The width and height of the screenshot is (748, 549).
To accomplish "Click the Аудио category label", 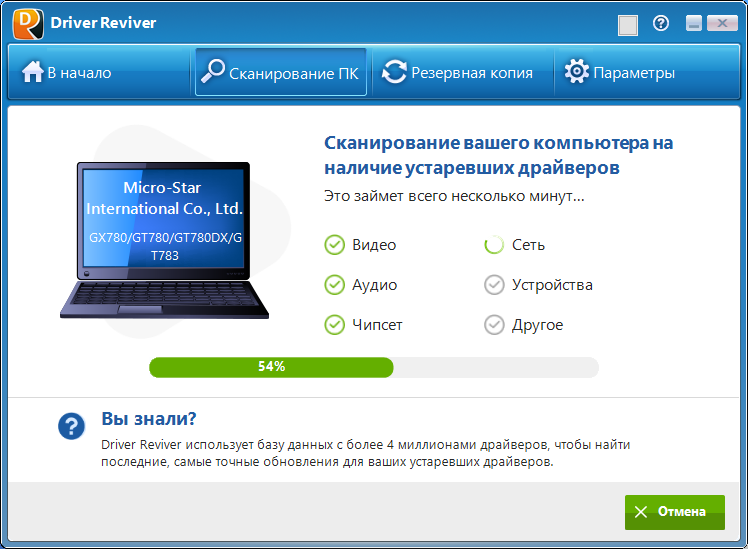I will pyautogui.click(x=374, y=285).
